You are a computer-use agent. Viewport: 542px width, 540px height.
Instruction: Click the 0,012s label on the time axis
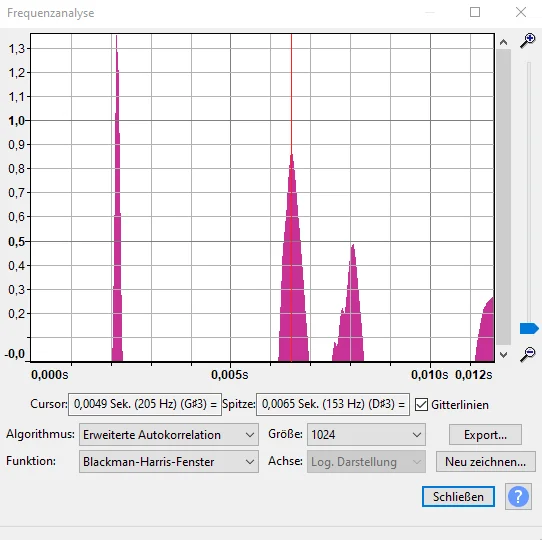tap(474, 374)
